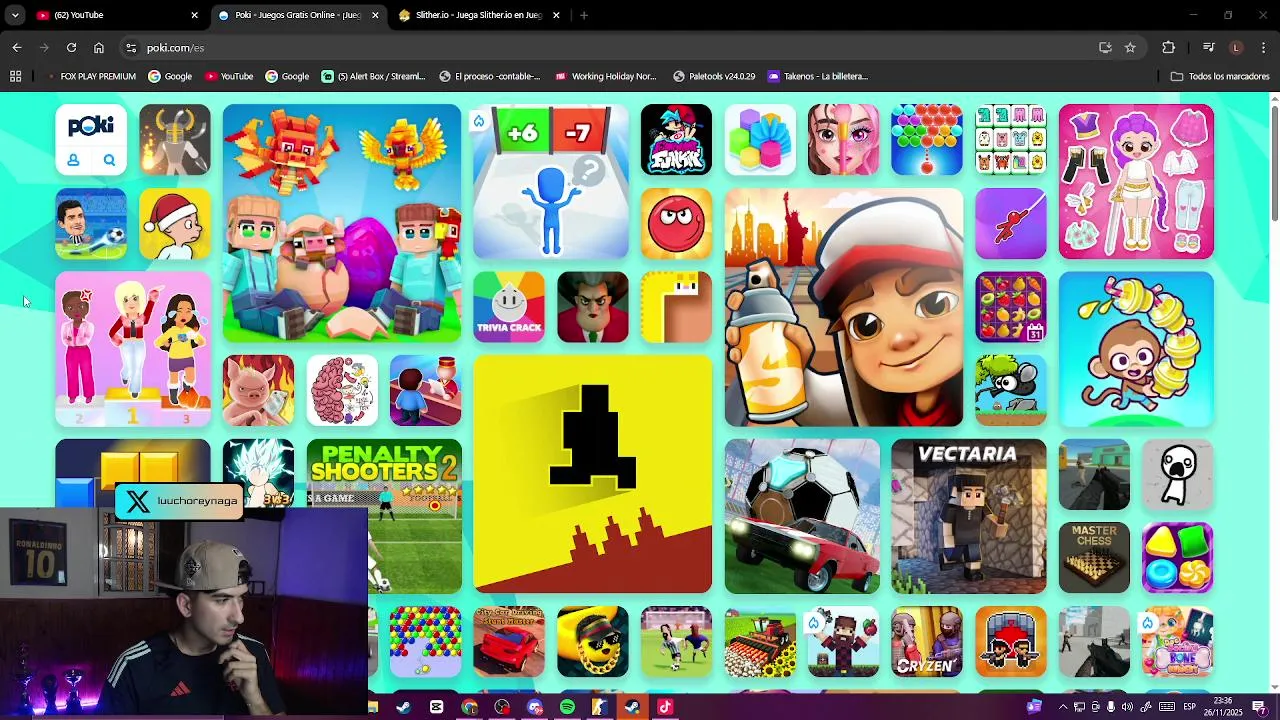Show hidden system tray icons
The image size is (1280, 720).
coord(1062,707)
